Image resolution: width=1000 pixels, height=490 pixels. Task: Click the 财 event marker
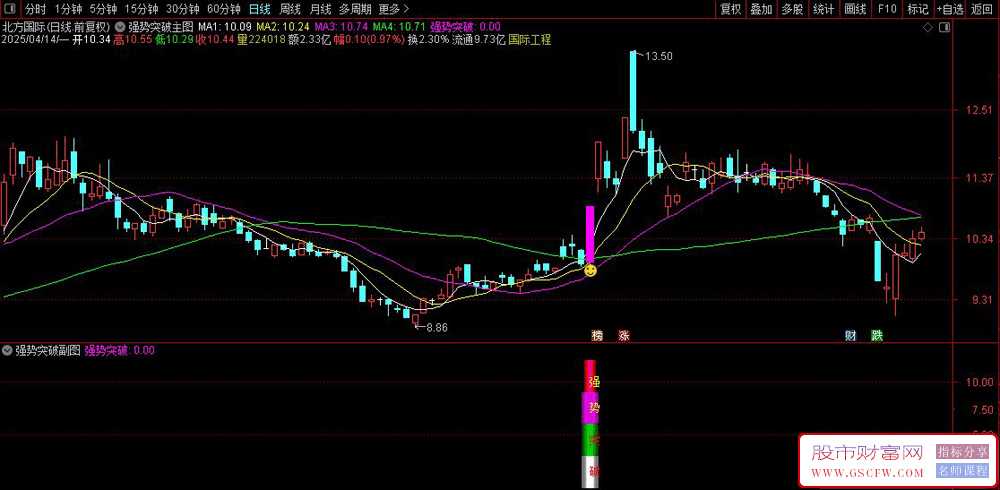point(851,335)
